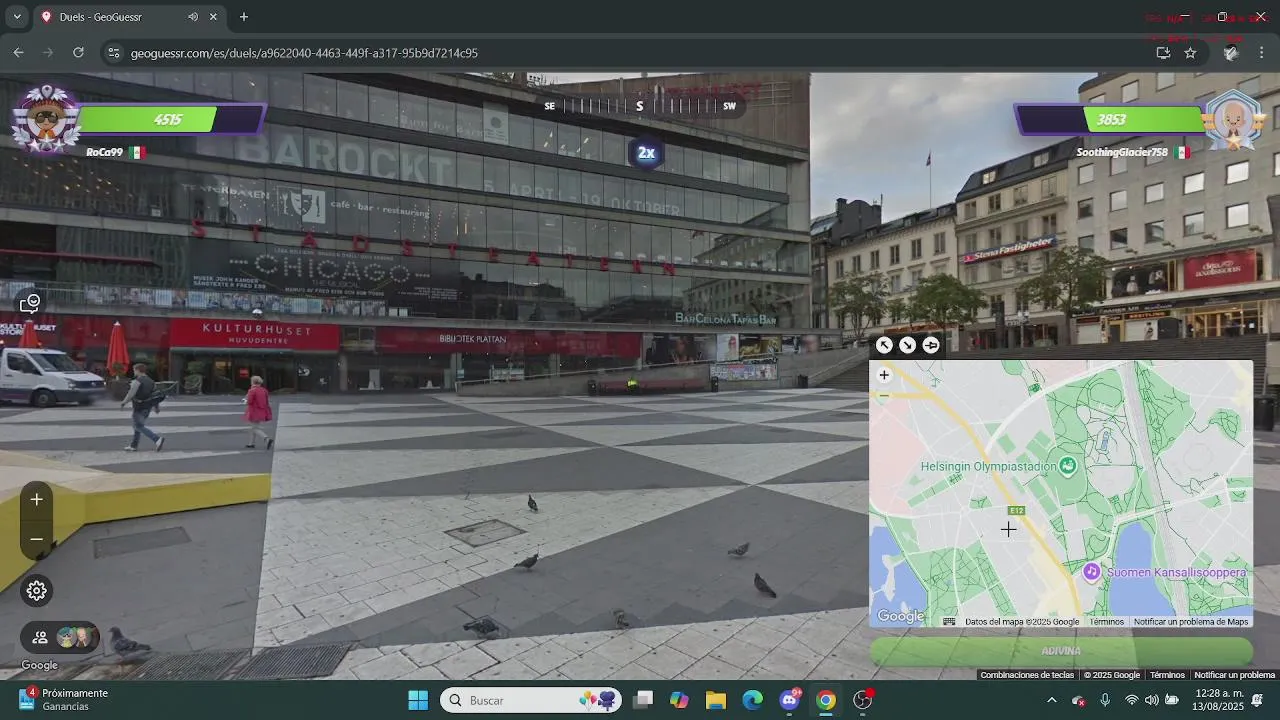
Task: Open browser extension profile icon
Action: click(1231, 53)
